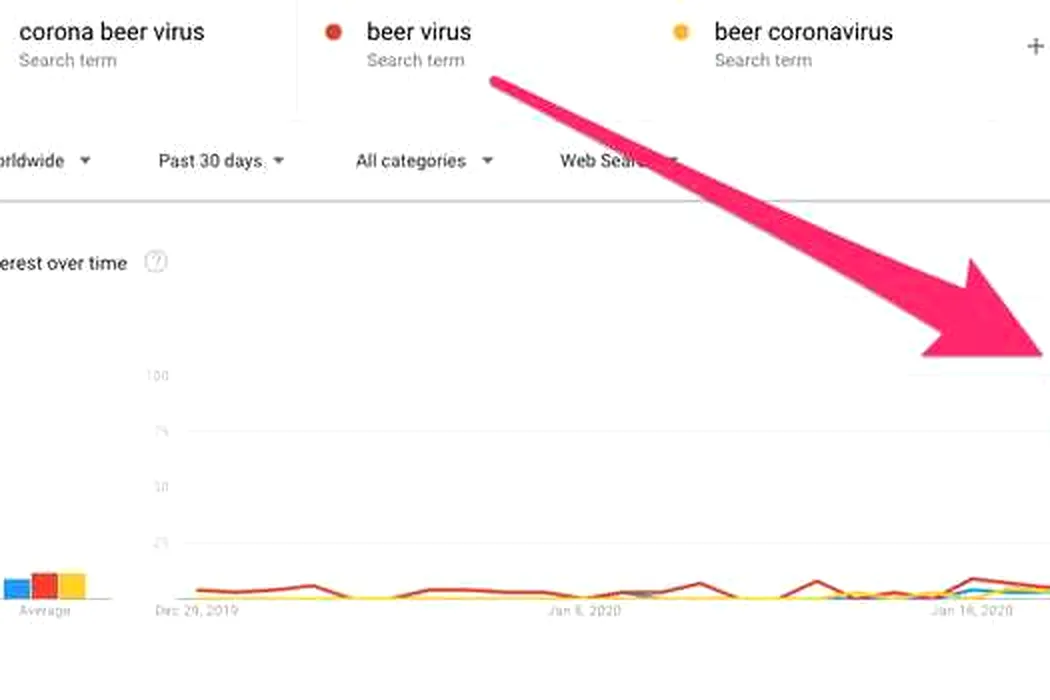Select the corona beer virus search term

point(112,31)
